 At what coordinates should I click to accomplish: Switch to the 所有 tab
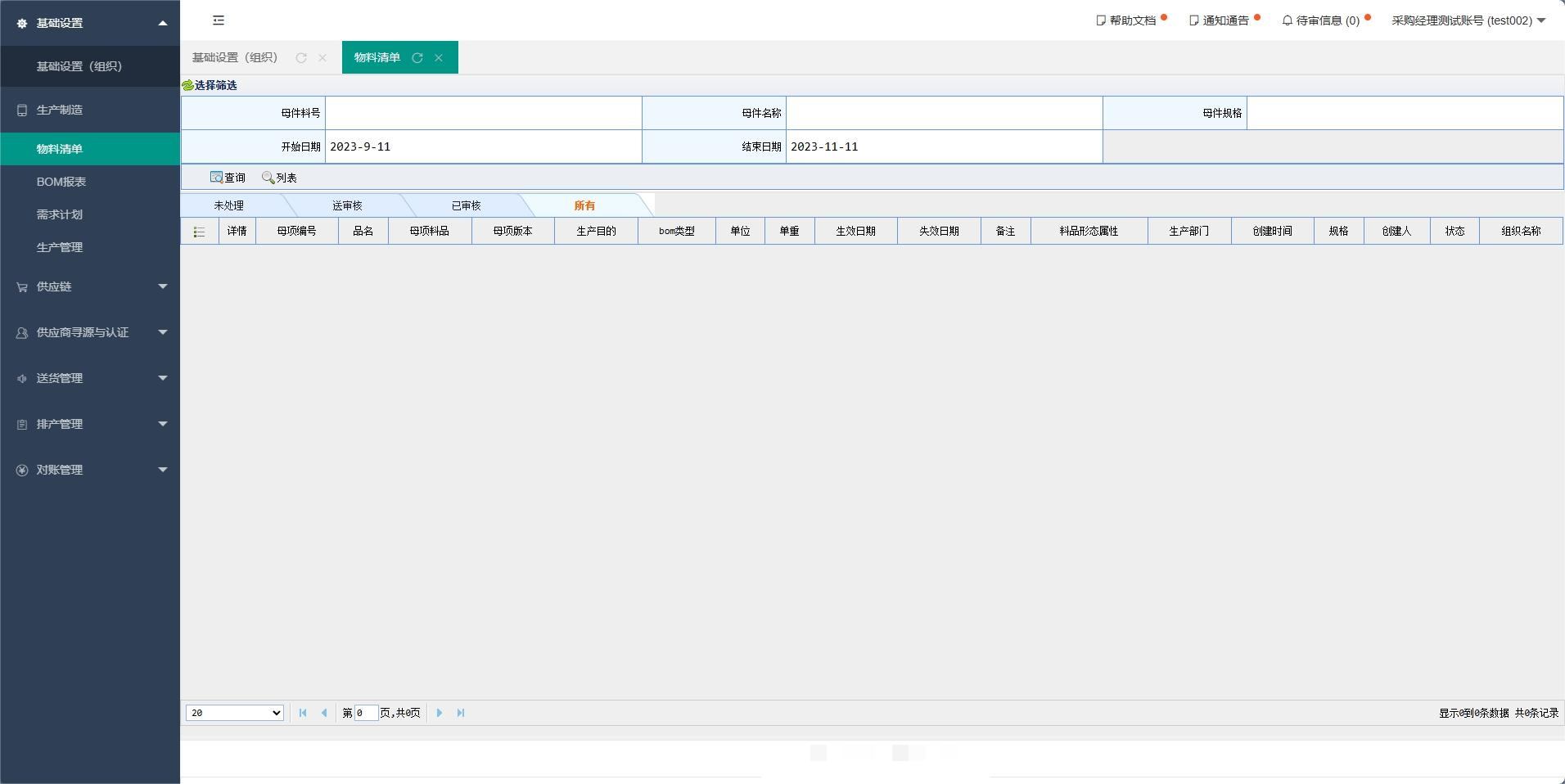tap(584, 205)
